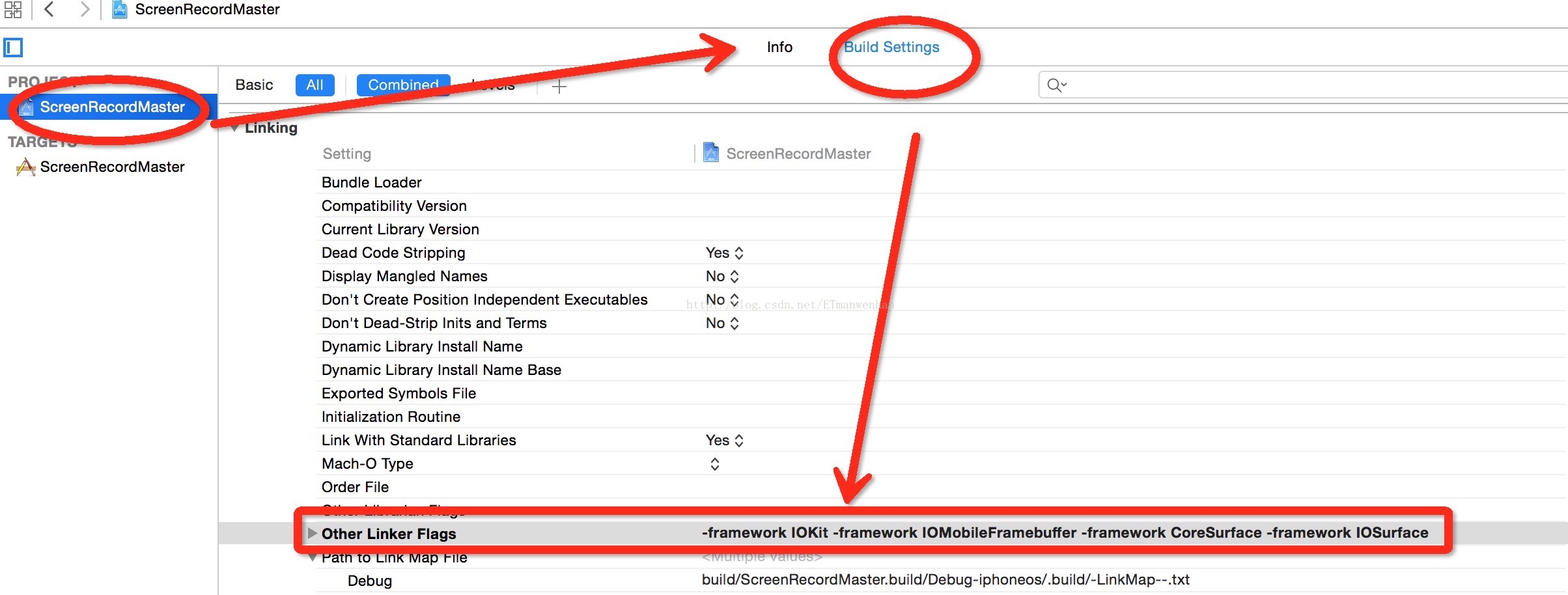Select ScreenRecordMaster target in TARGETS list
The width and height of the screenshot is (1568, 595).
pos(112,167)
